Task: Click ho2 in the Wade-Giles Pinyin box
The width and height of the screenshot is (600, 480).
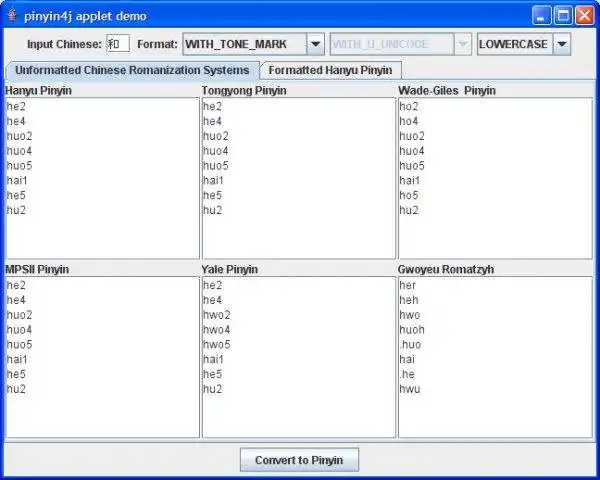Action: point(409,106)
